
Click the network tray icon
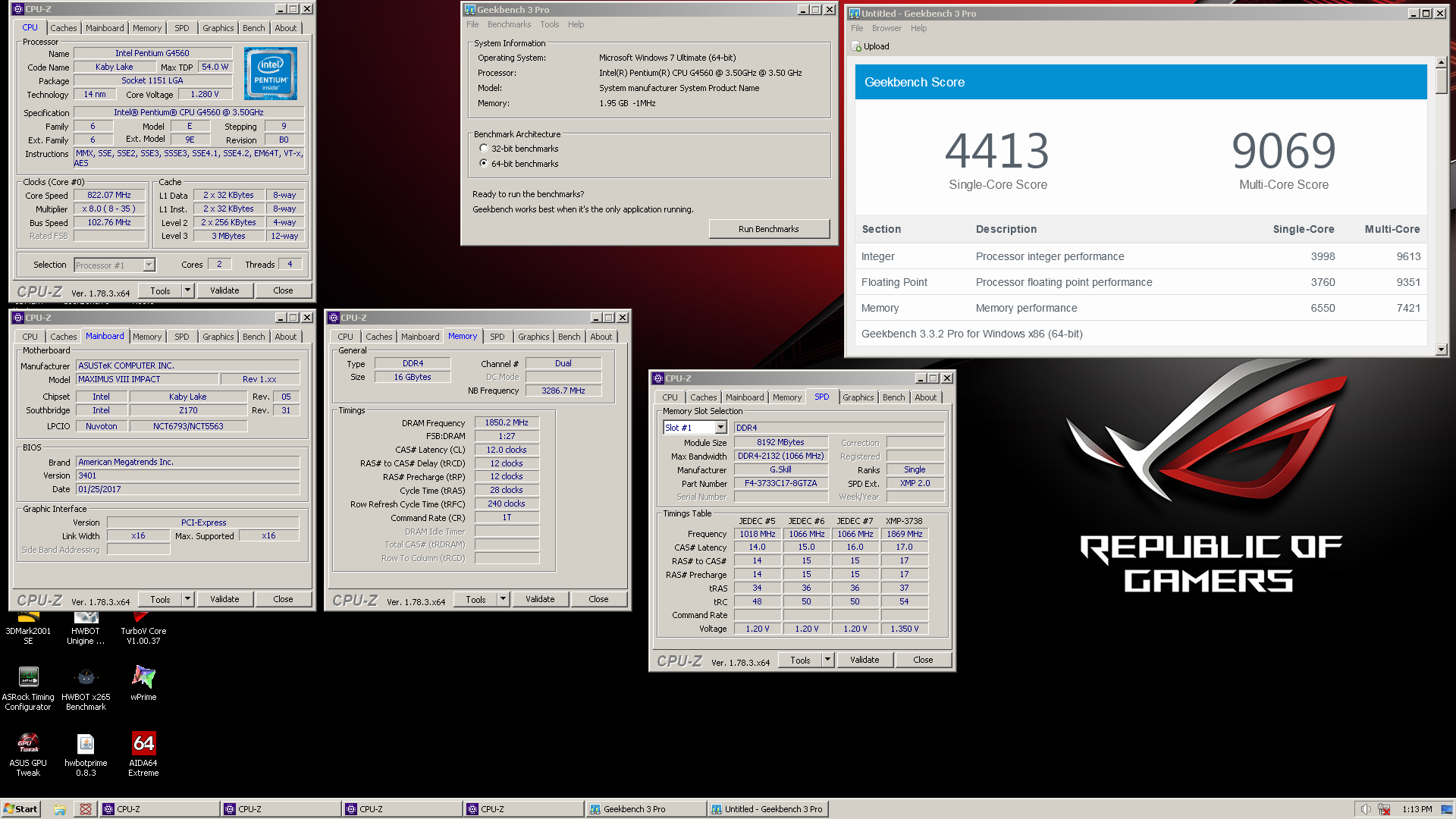click(1384, 809)
